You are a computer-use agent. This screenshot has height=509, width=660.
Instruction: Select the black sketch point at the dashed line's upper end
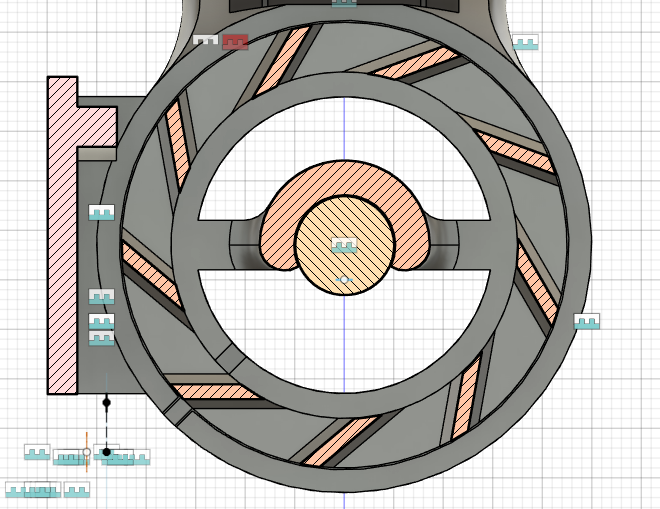(107, 402)
